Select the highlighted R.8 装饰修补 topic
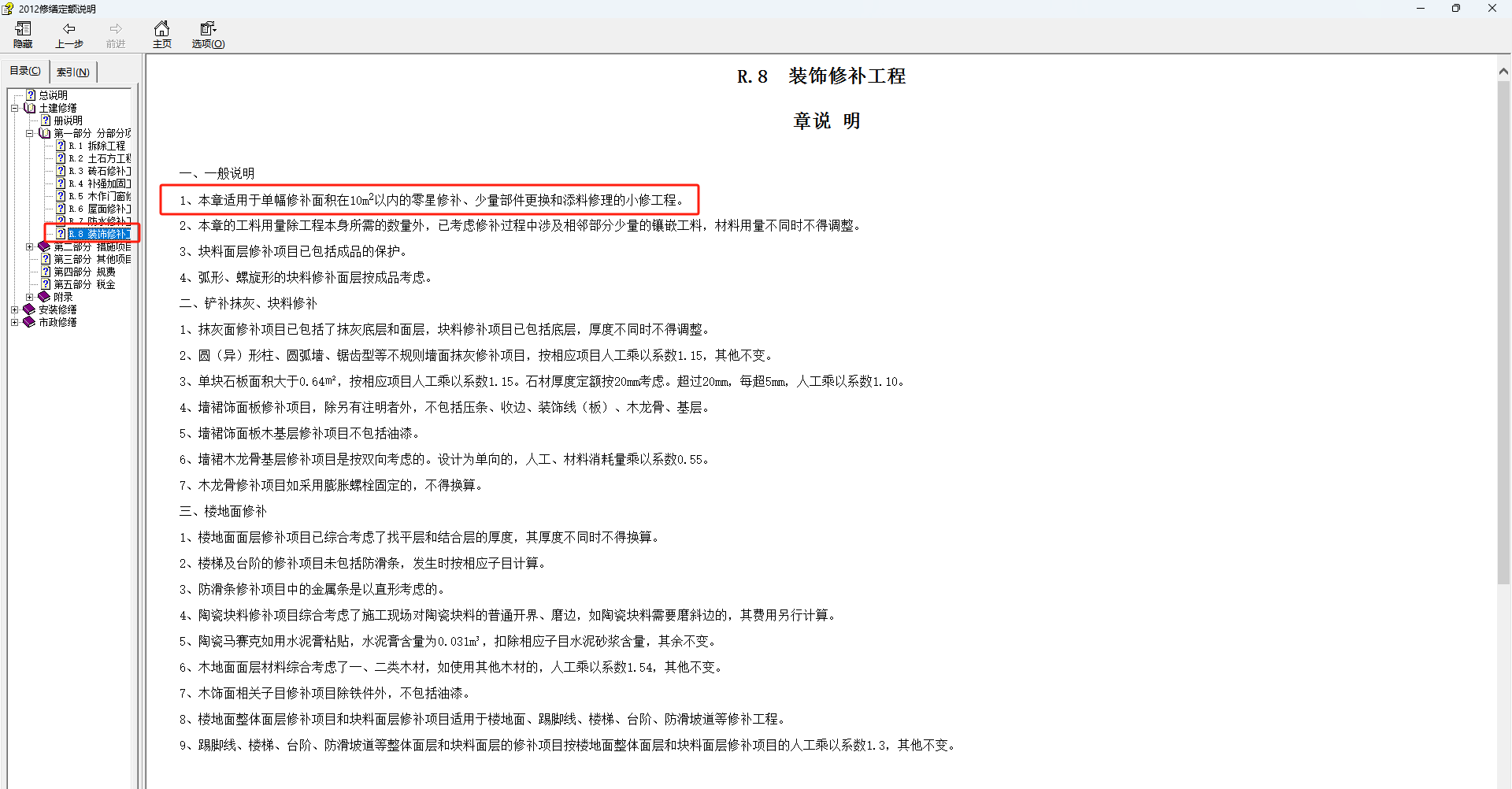Screen dimensions: 1512x789 tap(99, 234)
